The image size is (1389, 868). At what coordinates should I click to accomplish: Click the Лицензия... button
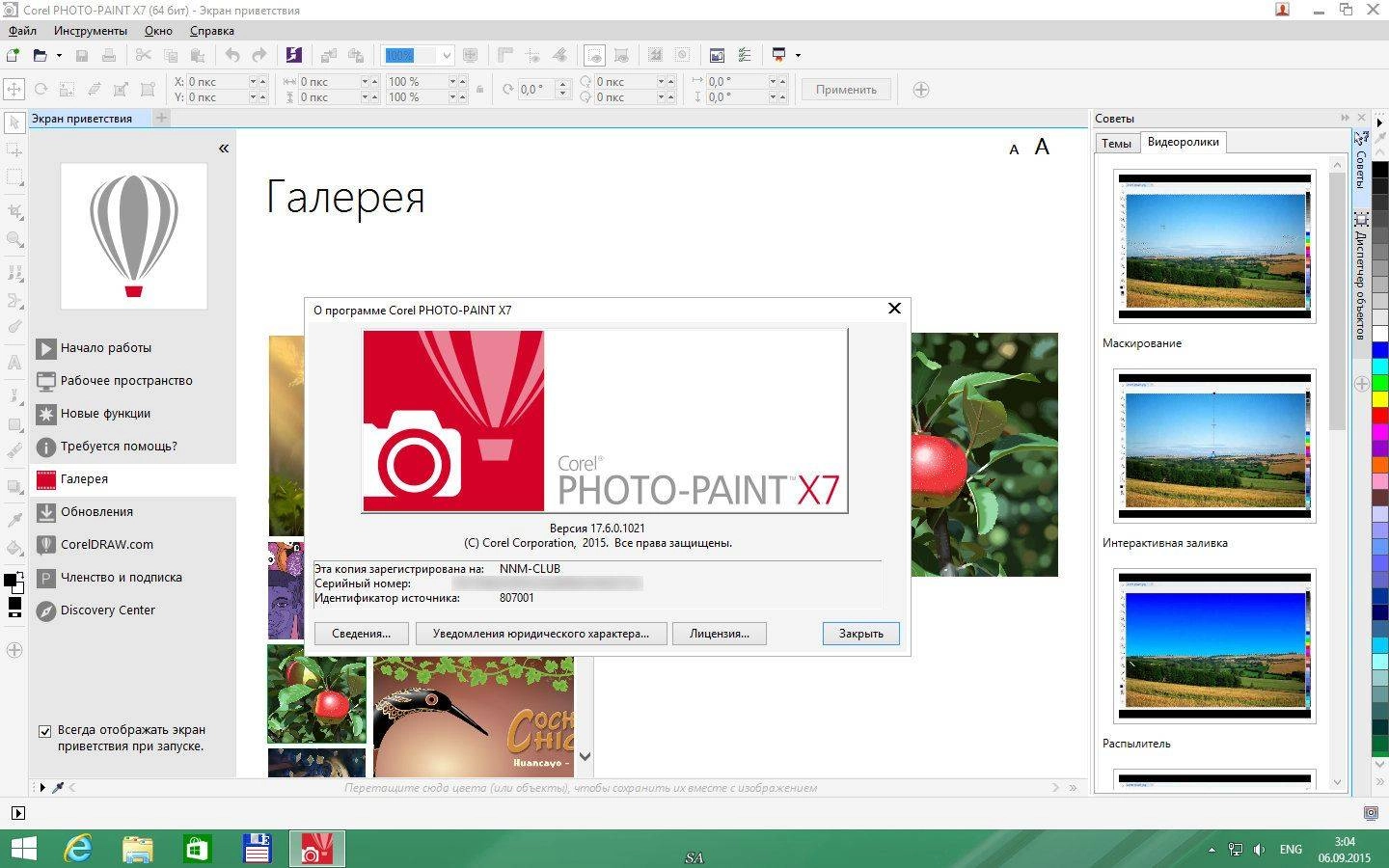(720, 634)
